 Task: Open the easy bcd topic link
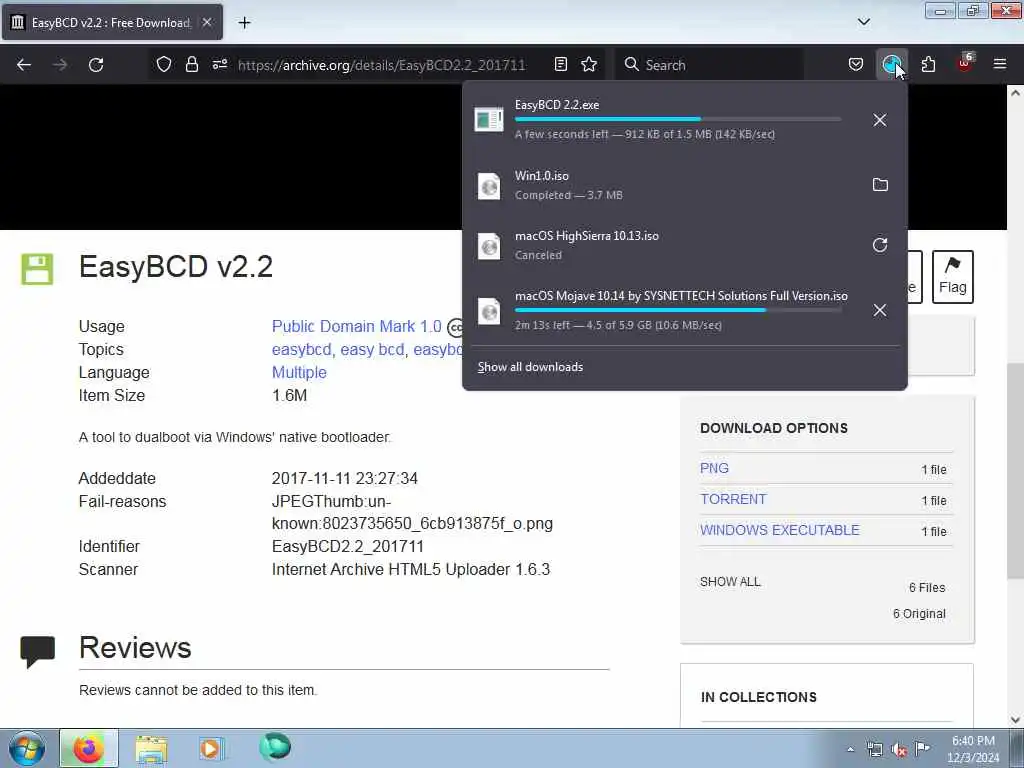point(372,349)
